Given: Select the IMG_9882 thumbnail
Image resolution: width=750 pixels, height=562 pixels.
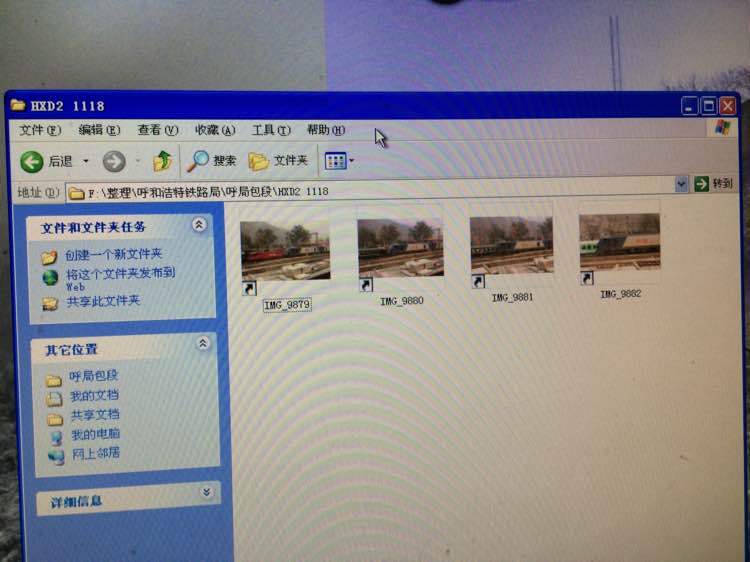Looking at the screenshot, I should [x=620, y=242].
